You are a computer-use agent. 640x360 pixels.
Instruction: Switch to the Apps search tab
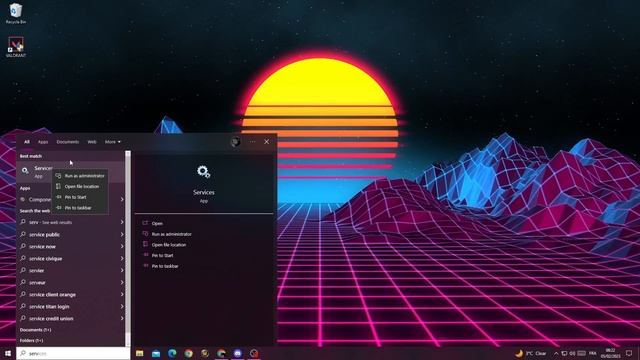point(43,142)
